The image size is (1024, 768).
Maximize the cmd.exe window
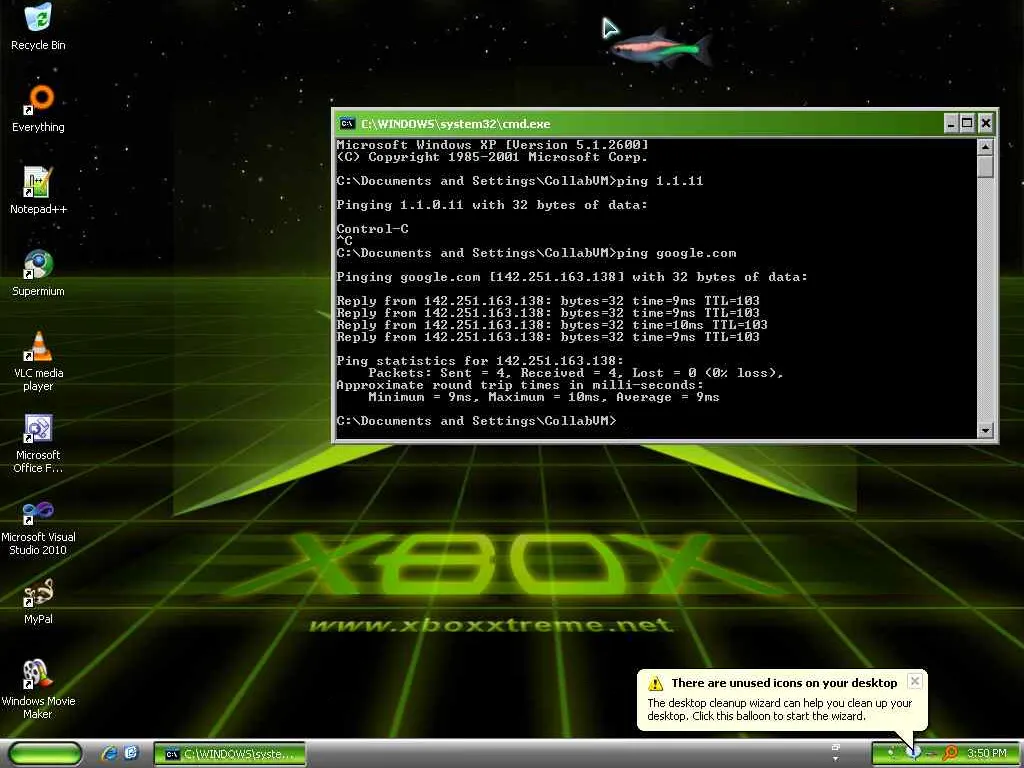click(x=968, y=123)
